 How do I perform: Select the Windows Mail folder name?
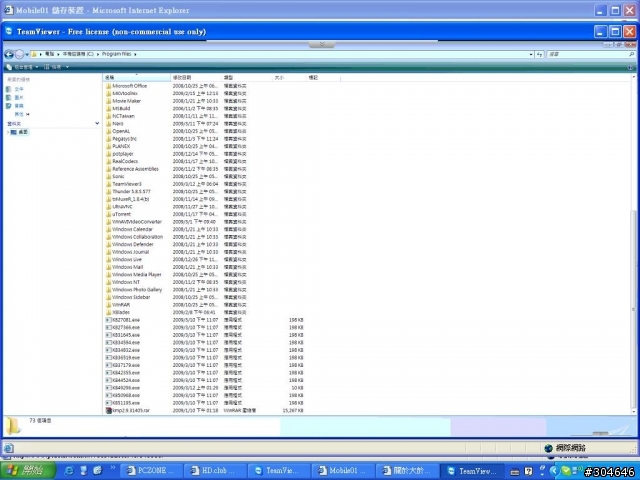tap(128, 267)
